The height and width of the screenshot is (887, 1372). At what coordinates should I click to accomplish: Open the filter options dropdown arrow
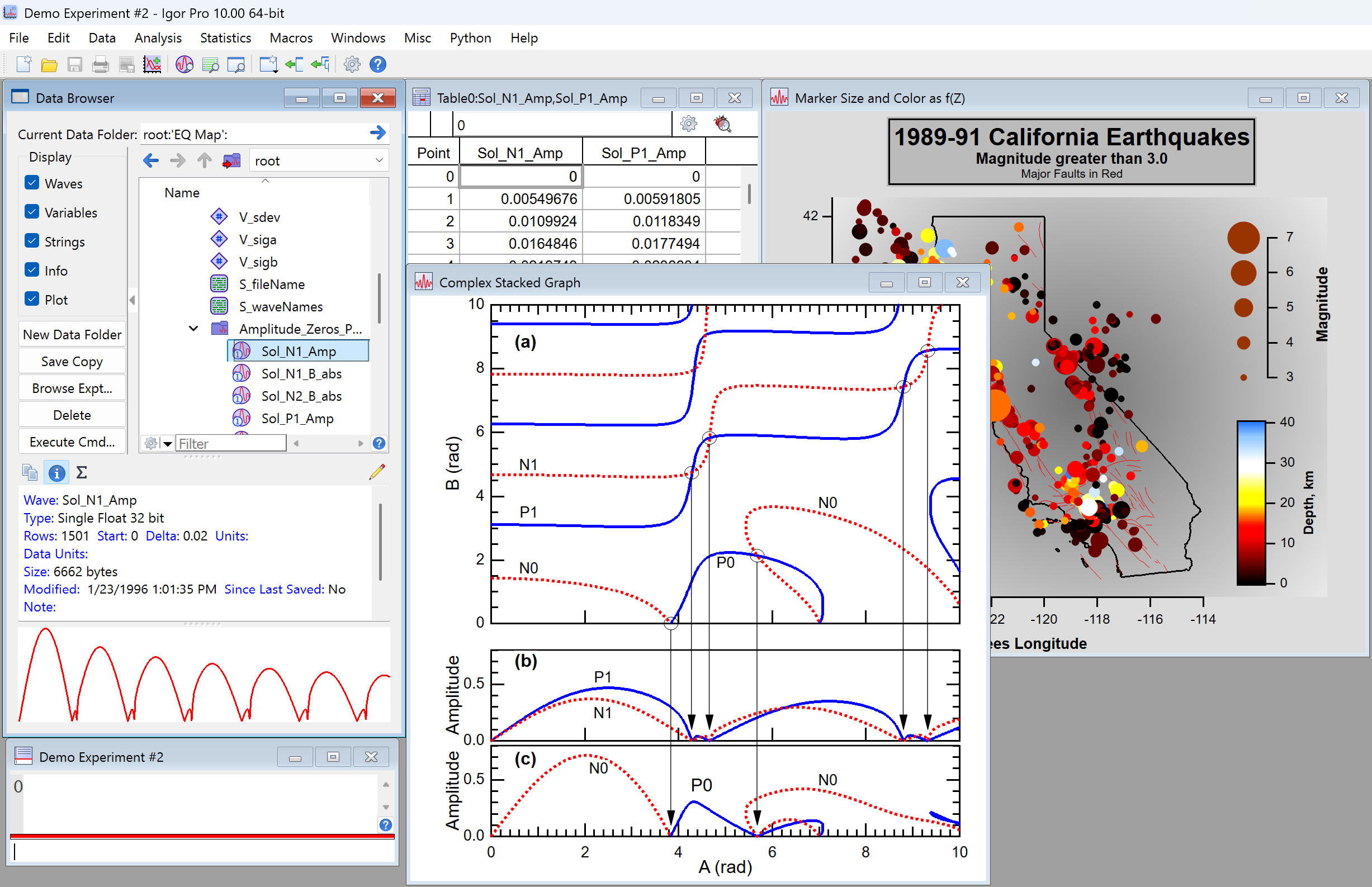168,444
